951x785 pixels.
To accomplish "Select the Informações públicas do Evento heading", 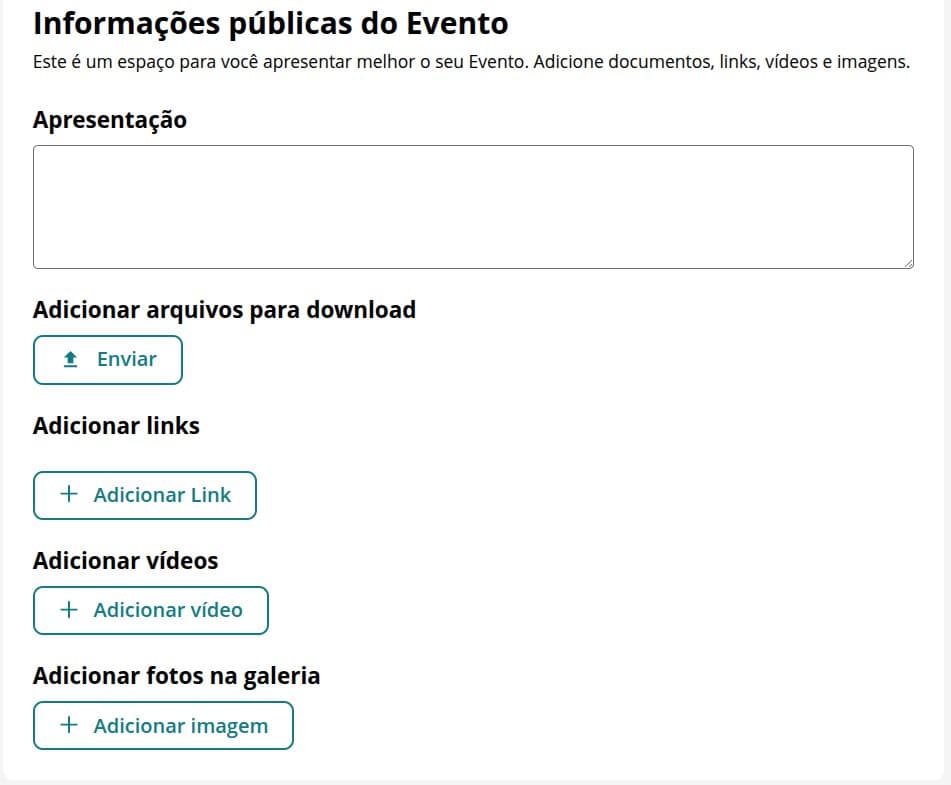I will tap(271, 24).
